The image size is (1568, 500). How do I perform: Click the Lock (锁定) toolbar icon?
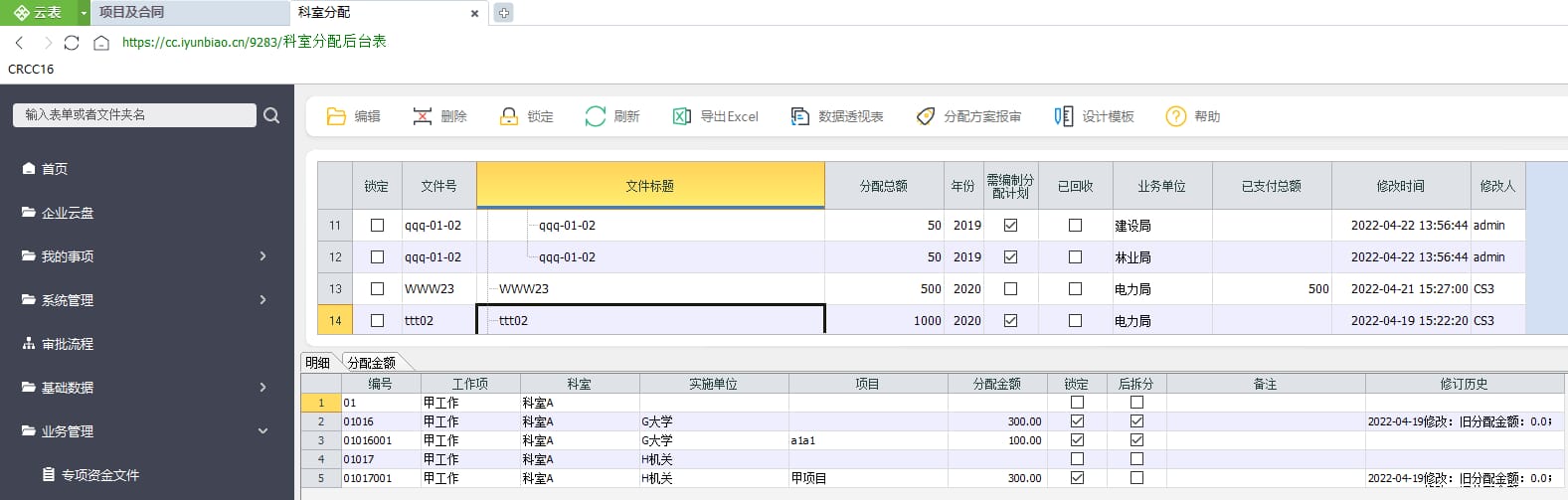click(509, 116)
